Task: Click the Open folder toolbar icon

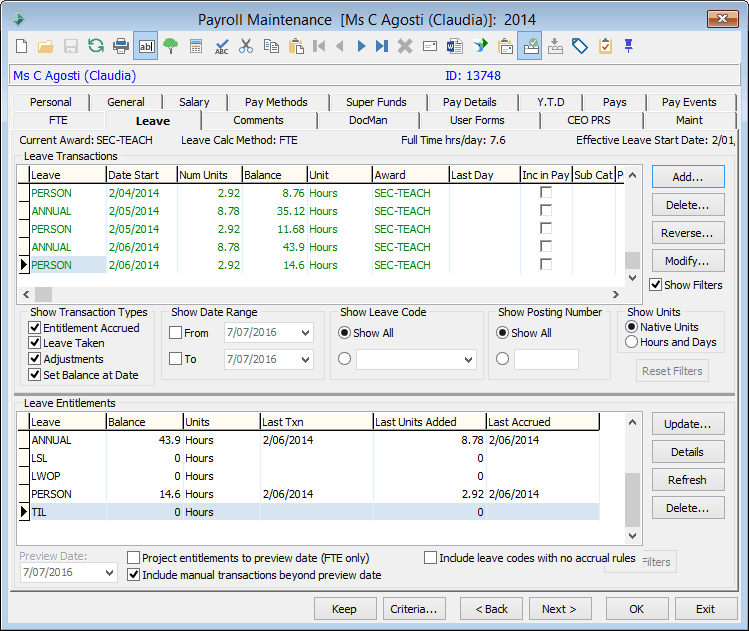Action: tap(46, 46)
